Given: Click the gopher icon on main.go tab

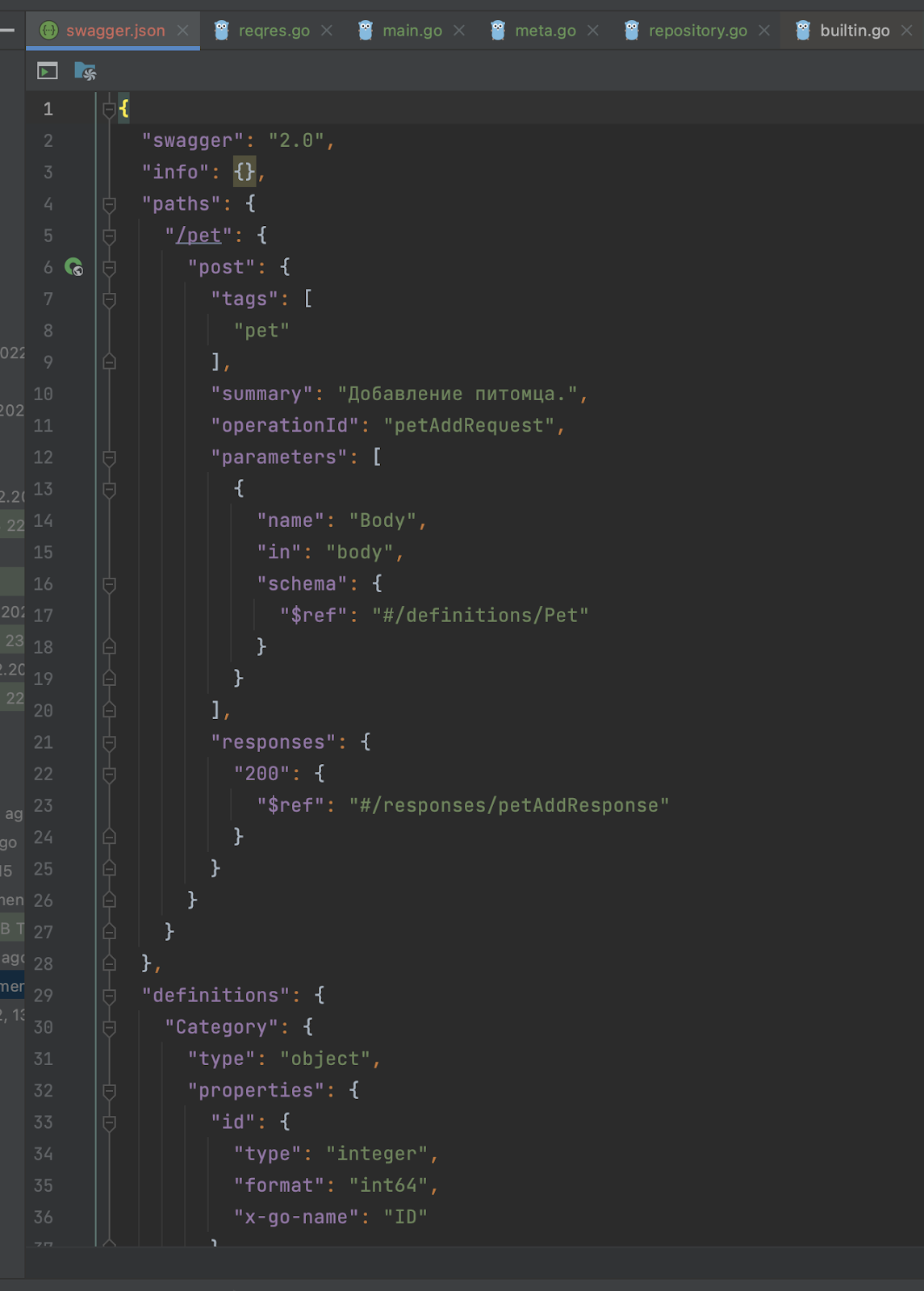Looking at the screenshot, I should click(x=366, y=31).
